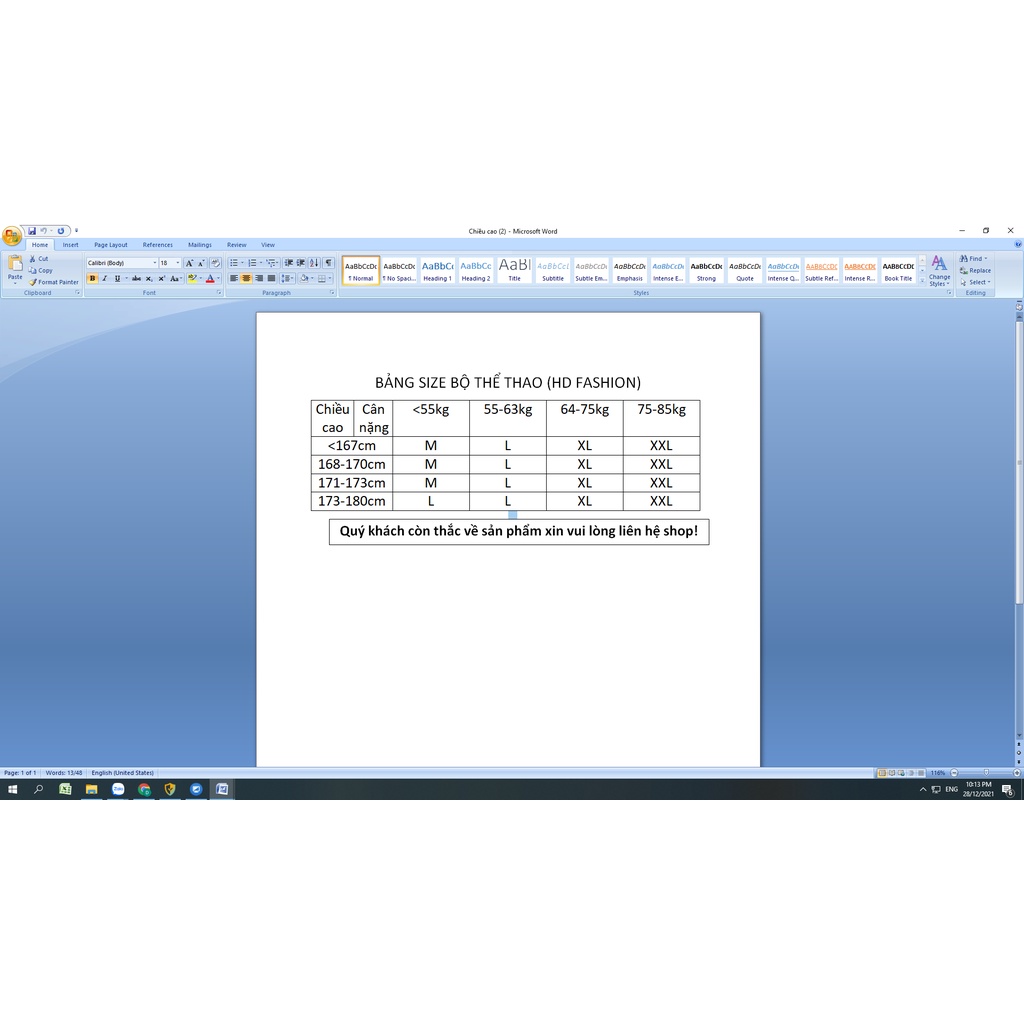Click the Clear Formatting icon
This screenshot has height=1024, width=1024.
click(215, 263)
